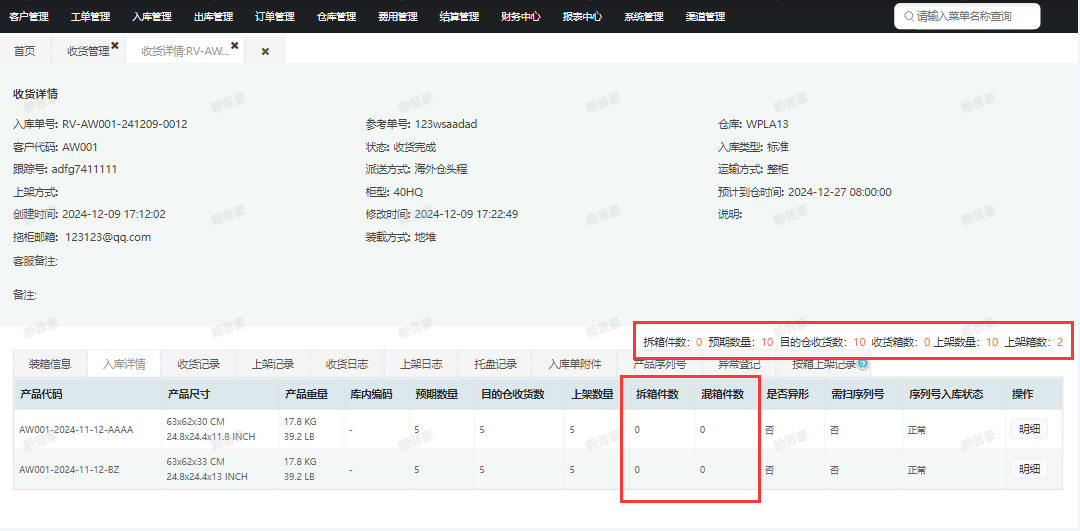
Task: Show the 托盘记录 tab
Action: [496, 364]
